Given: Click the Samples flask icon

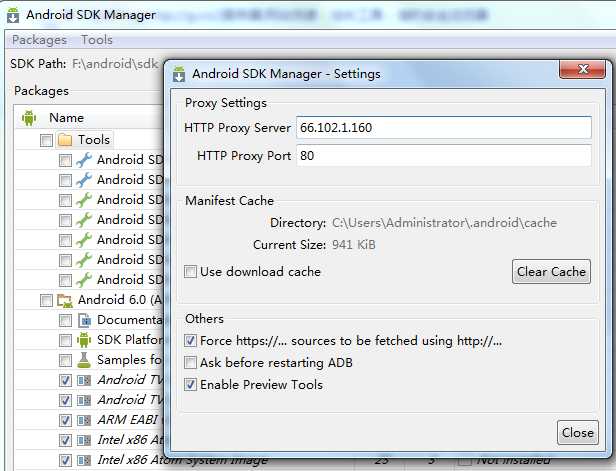Looking at the screenshot, I should click(x=84, y=360).
